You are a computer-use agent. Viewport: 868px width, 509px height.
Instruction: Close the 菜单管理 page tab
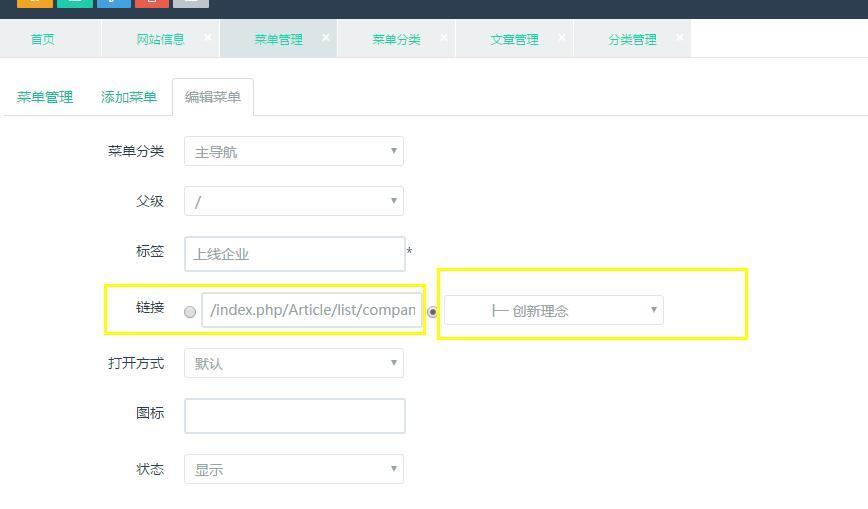click(326, 37)
